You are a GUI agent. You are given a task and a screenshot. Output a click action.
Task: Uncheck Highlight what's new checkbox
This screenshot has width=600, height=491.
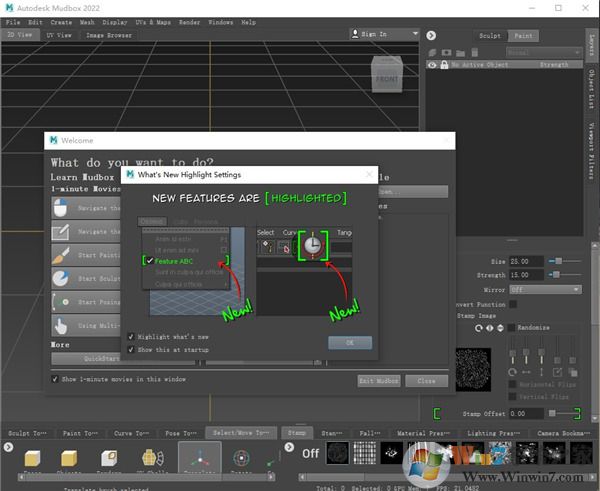(131, 337)
